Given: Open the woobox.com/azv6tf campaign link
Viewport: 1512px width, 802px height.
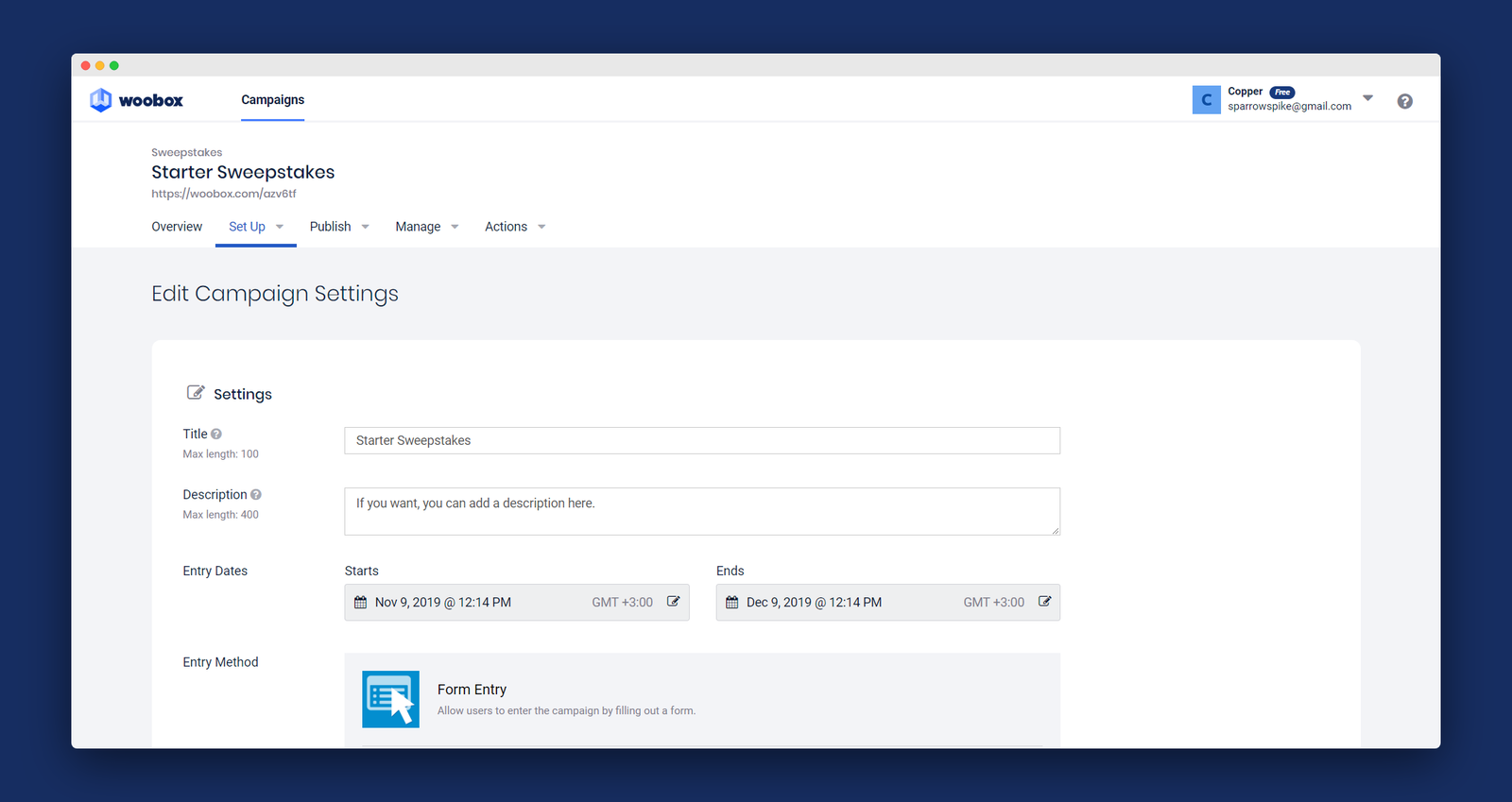Looking at the screenshot, I should coord(224,194).
